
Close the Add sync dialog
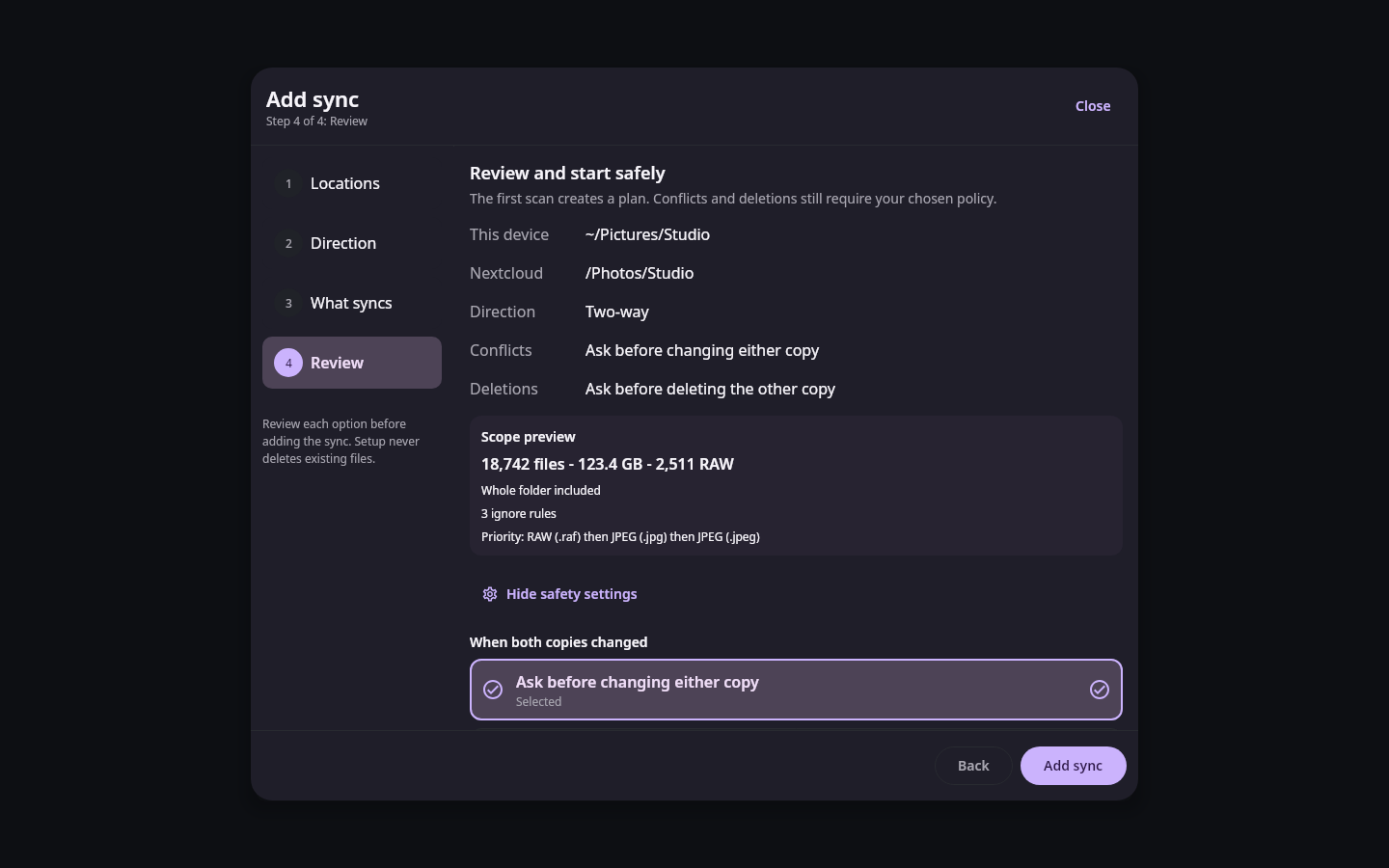tap(1093, 106)
